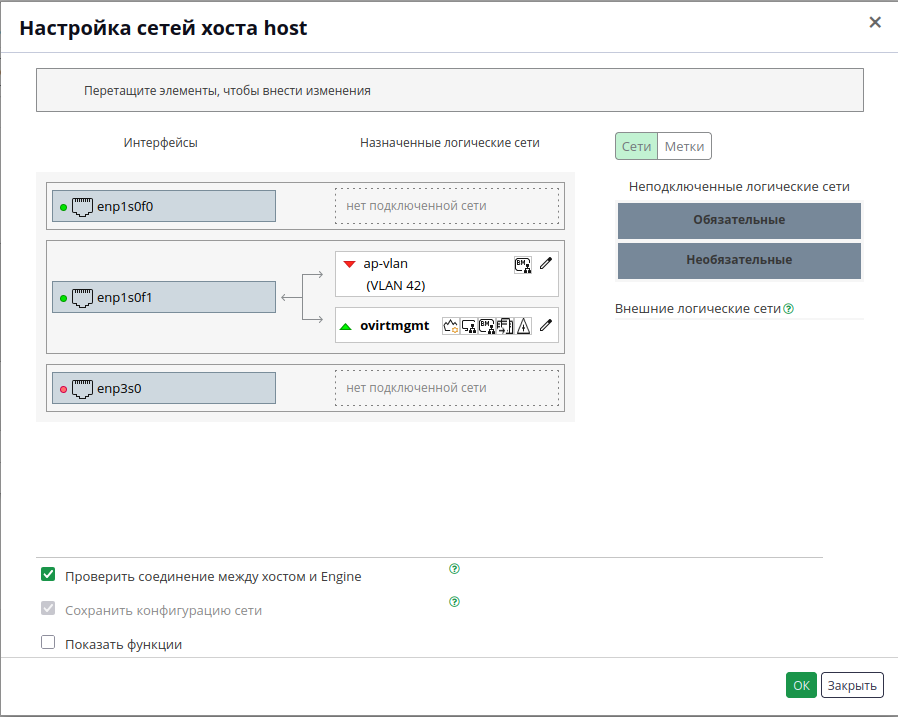Enable the 'Показать функции' checkbox
The height and width of the screenshot is (717, 898).
[48, 642]
